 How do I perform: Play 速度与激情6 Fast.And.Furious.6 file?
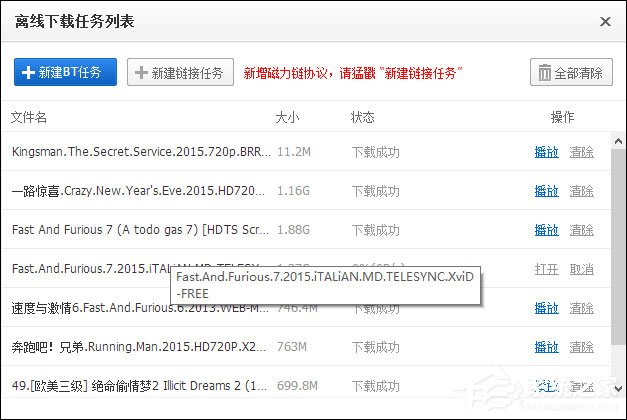[547, 308]
